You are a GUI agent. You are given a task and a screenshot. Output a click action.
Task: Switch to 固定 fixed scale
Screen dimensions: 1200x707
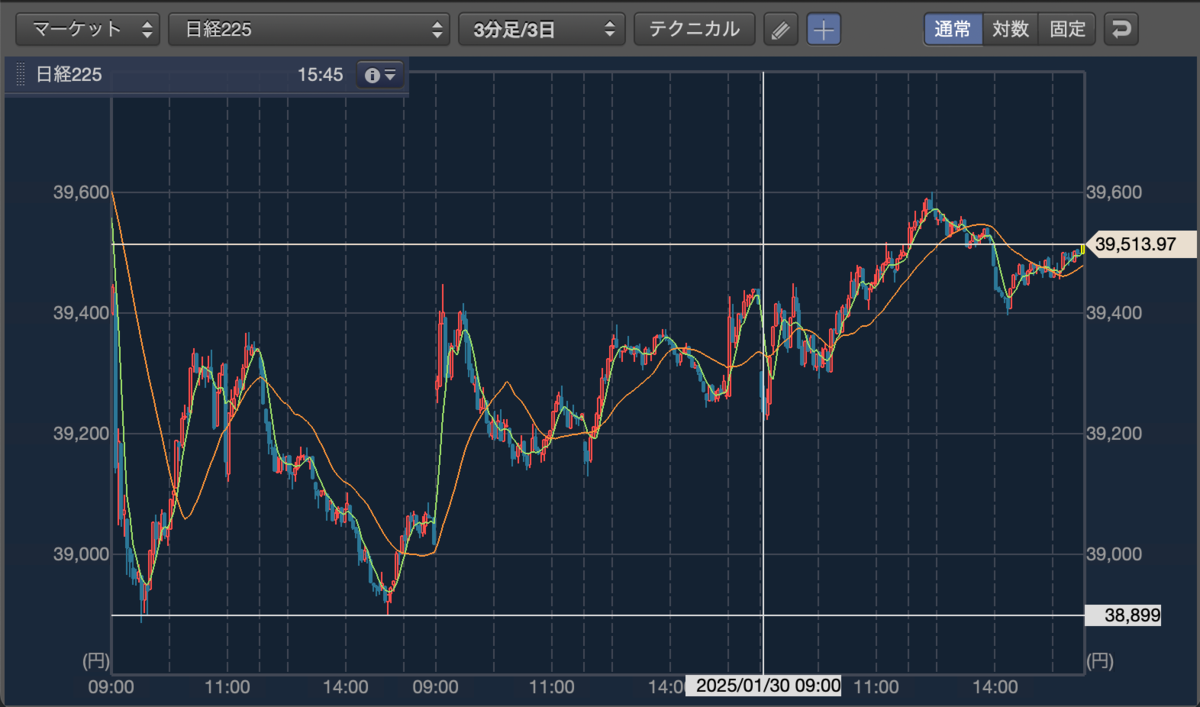pos(1067,29)
